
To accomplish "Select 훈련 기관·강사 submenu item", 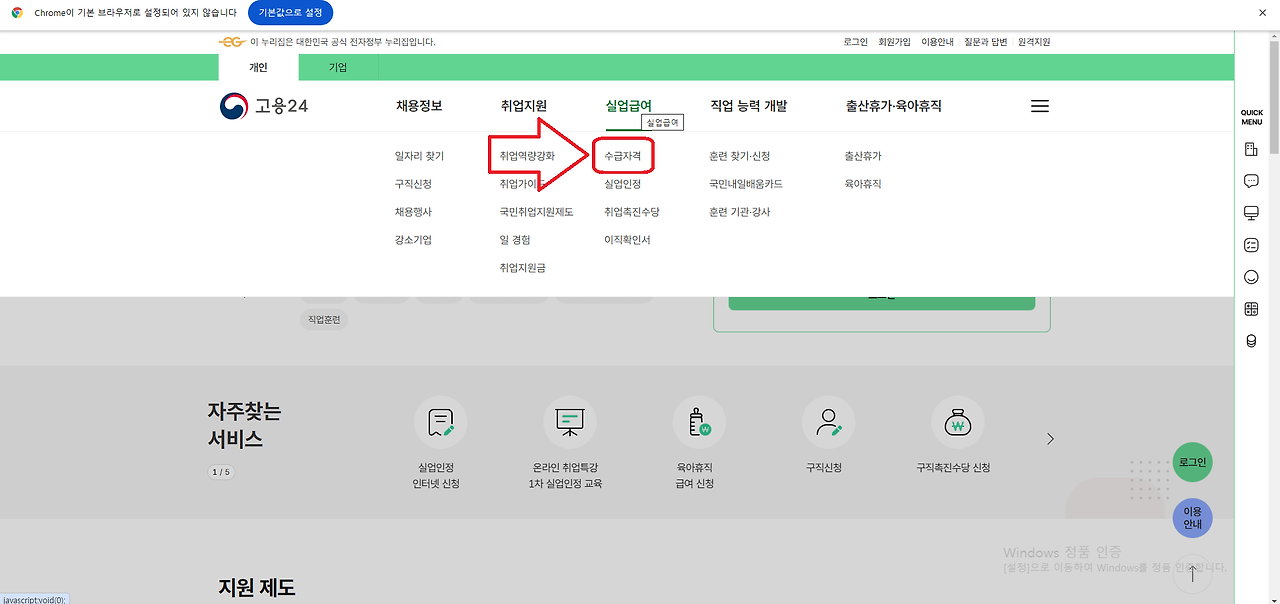I will [739, 212].
